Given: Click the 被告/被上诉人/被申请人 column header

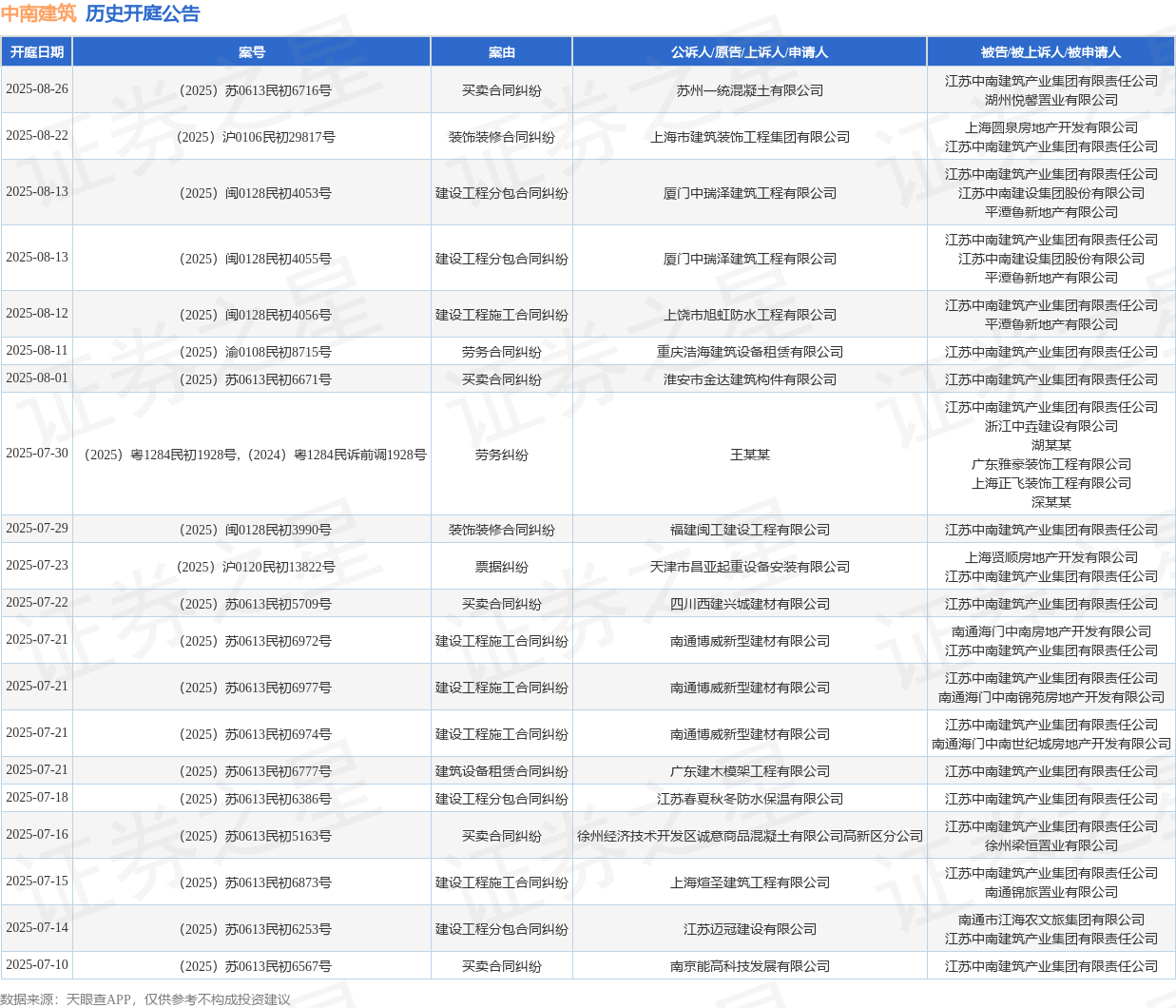Looking at the screenshot, I should point(1051,52).
